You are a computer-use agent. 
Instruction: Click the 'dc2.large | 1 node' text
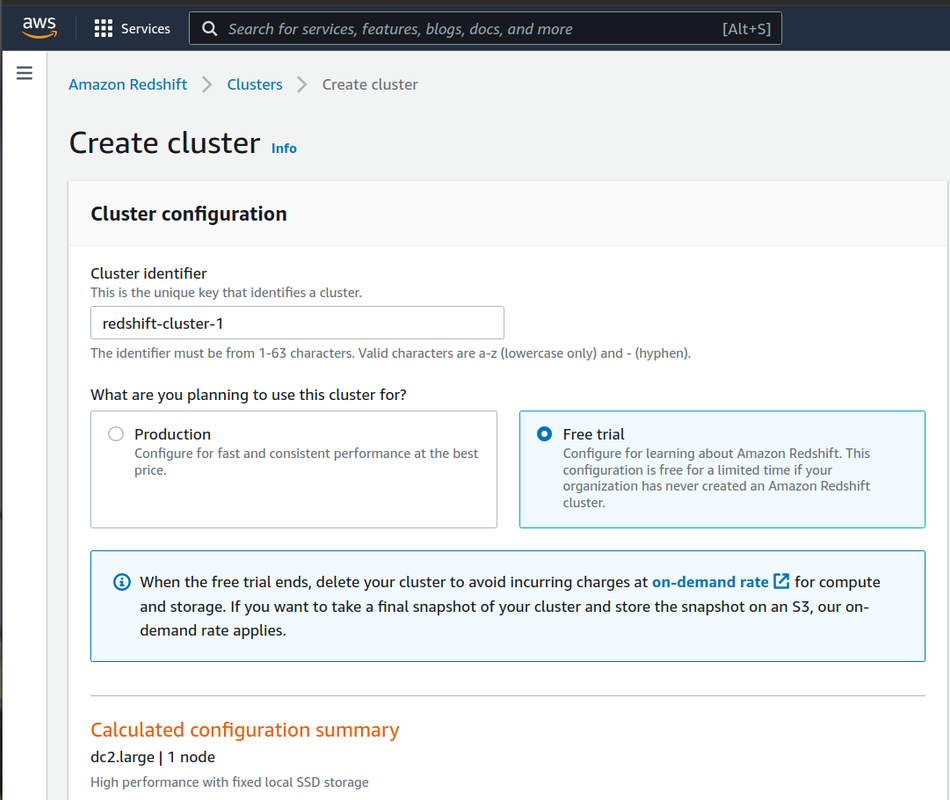pyautogui.click(x=153, y=757)
